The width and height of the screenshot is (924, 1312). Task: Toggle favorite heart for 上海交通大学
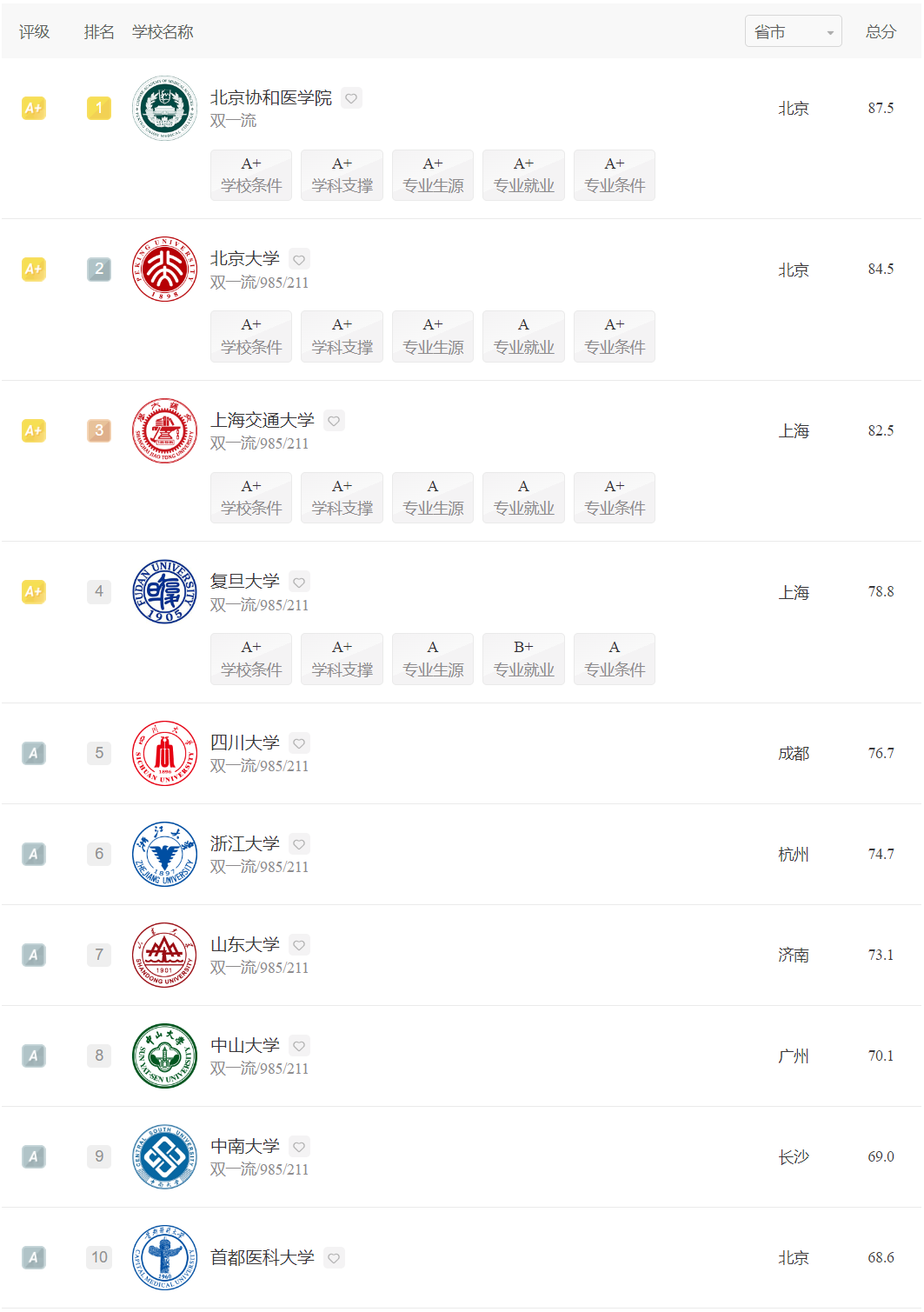[334, 421]
